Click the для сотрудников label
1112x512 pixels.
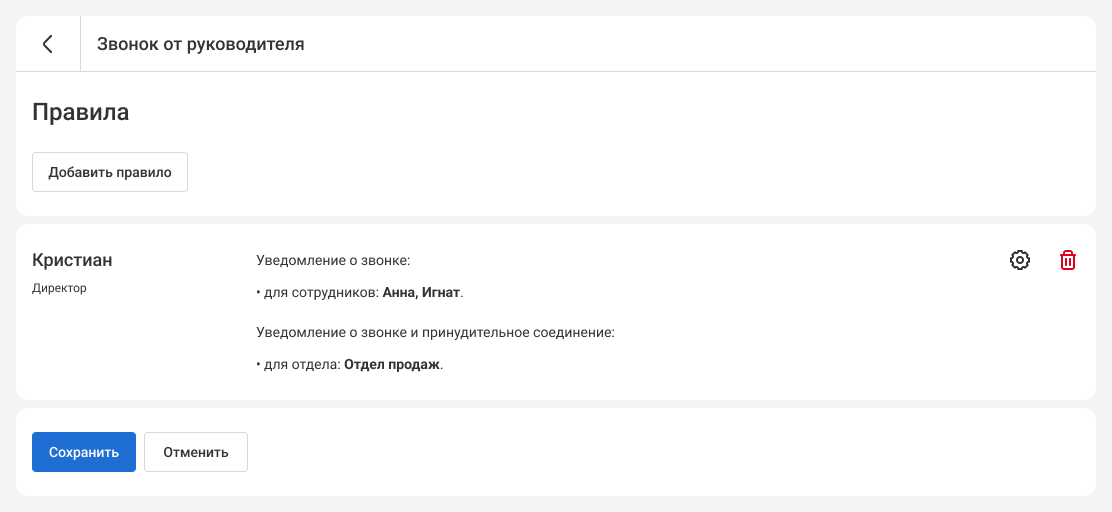(320, 293)
